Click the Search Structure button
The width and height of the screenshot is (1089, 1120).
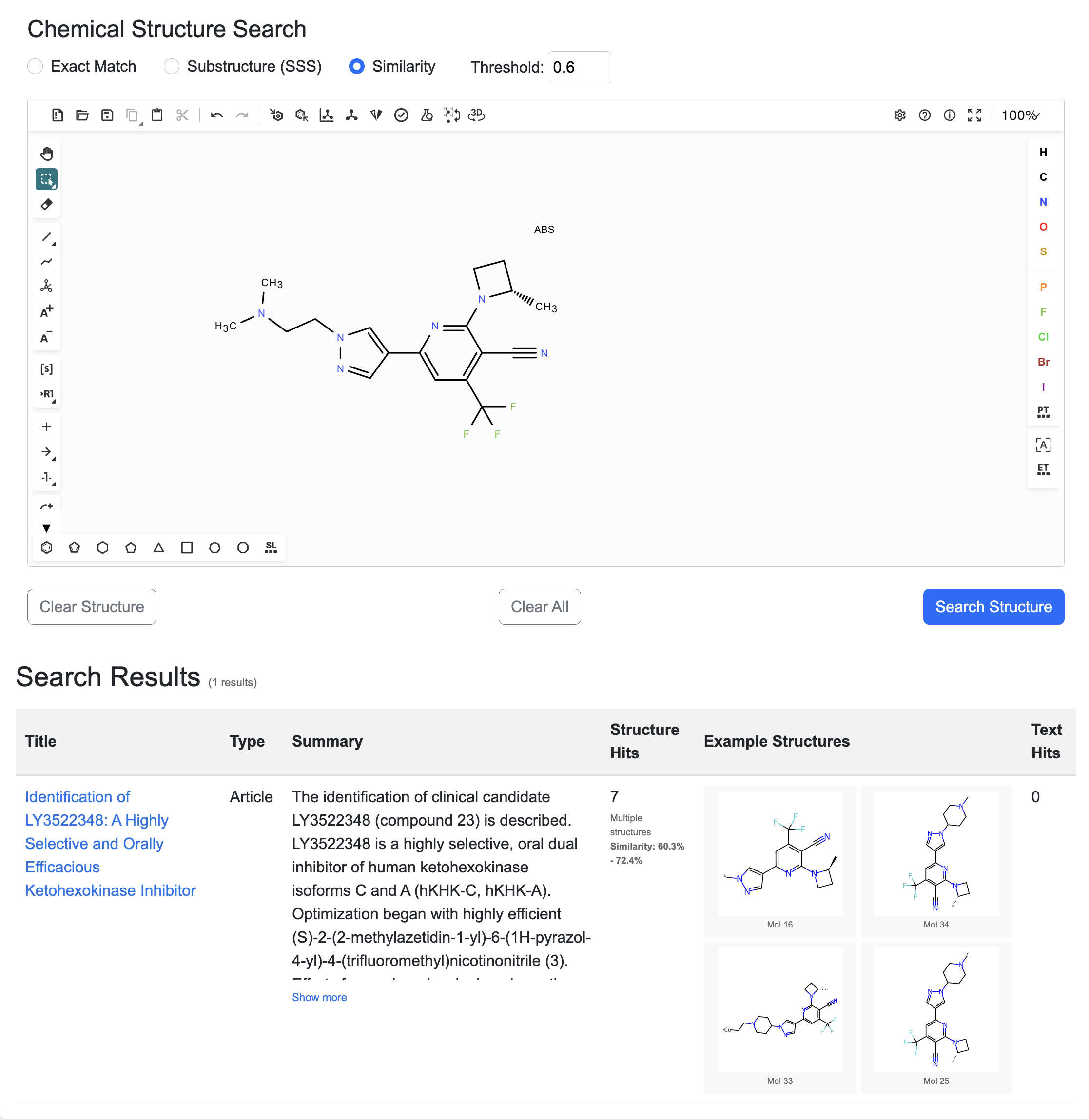[993, 607]
